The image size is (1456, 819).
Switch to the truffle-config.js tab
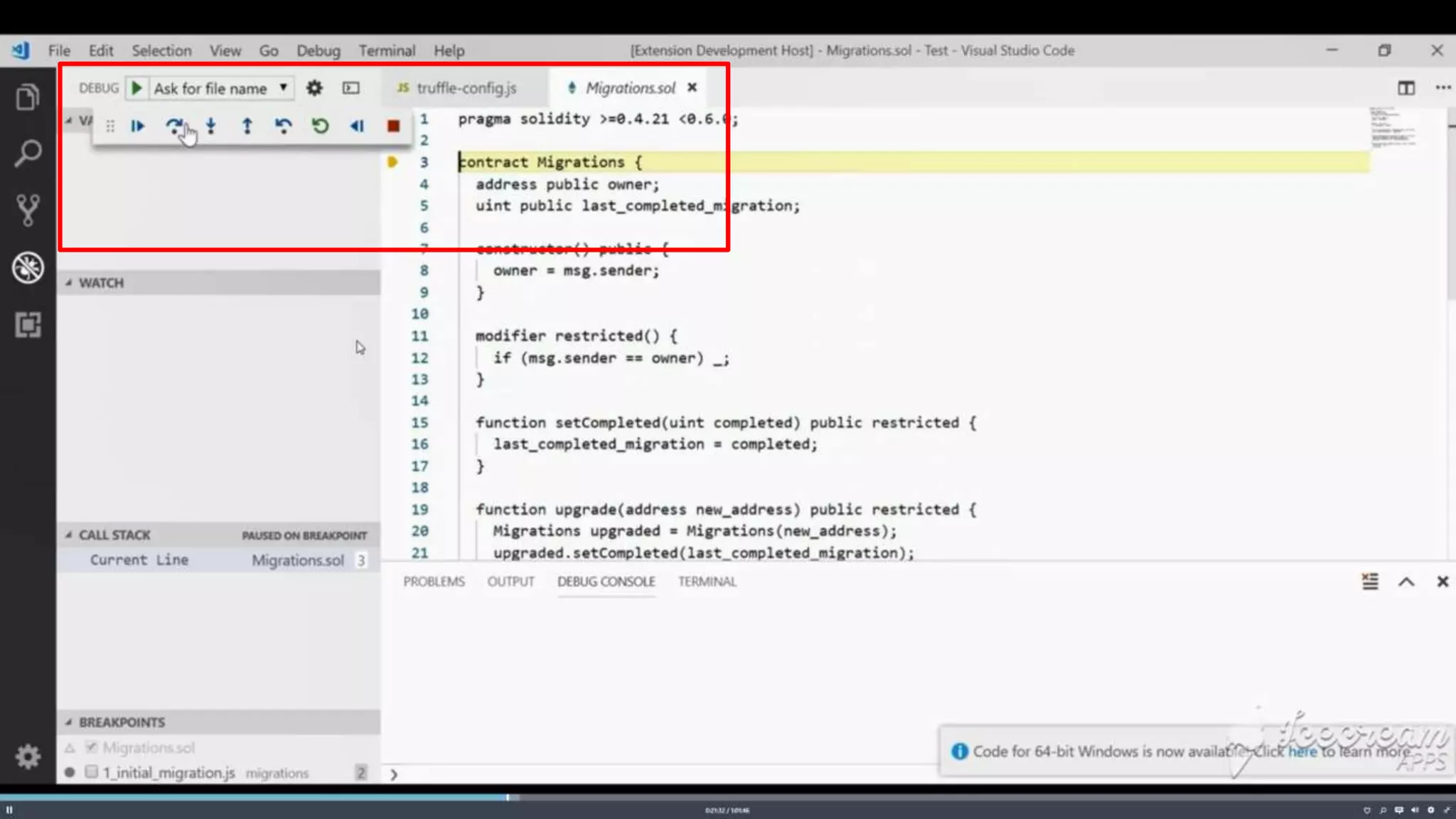pos(466,88)
